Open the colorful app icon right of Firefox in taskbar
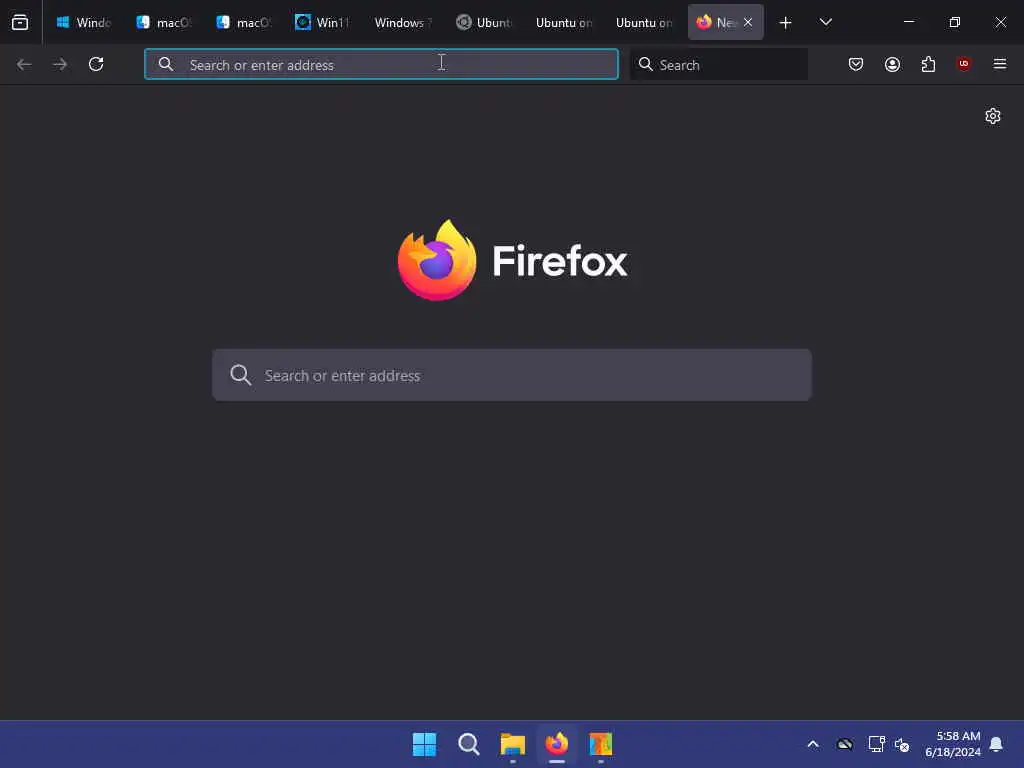This screenshot has height=768, width=1024. coord(601,744)
